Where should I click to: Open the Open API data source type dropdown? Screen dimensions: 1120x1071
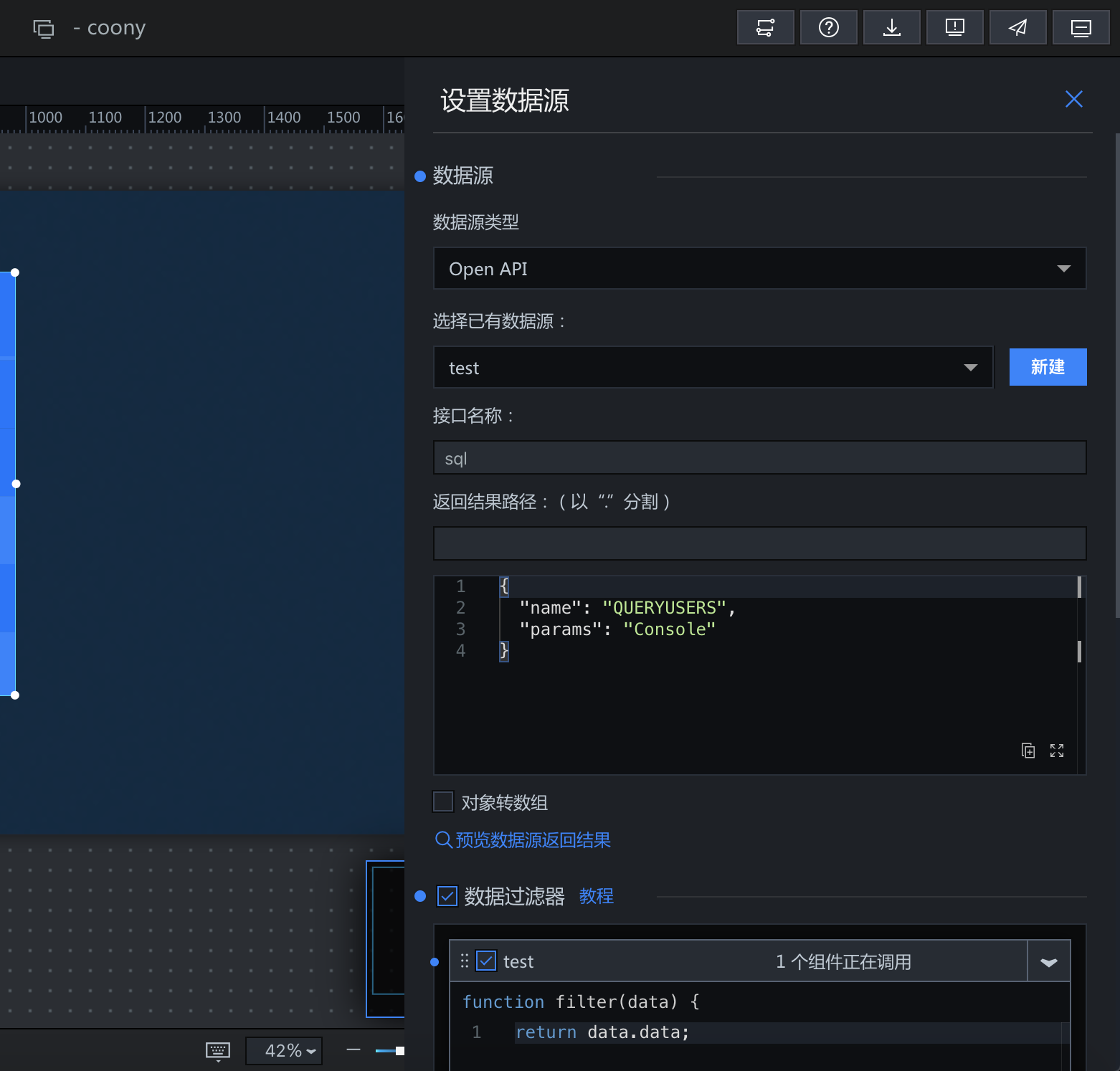pyautogui.click(x=759, y=269)
